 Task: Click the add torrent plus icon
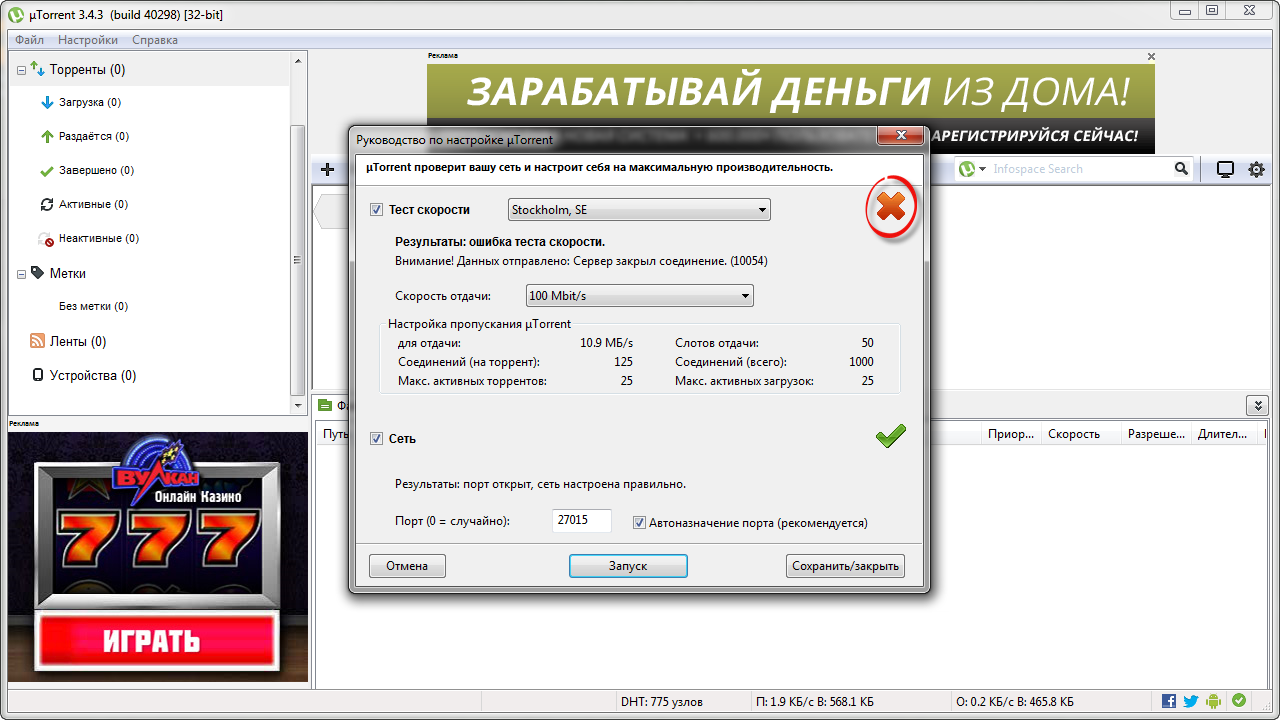click(x=327, y=170)
